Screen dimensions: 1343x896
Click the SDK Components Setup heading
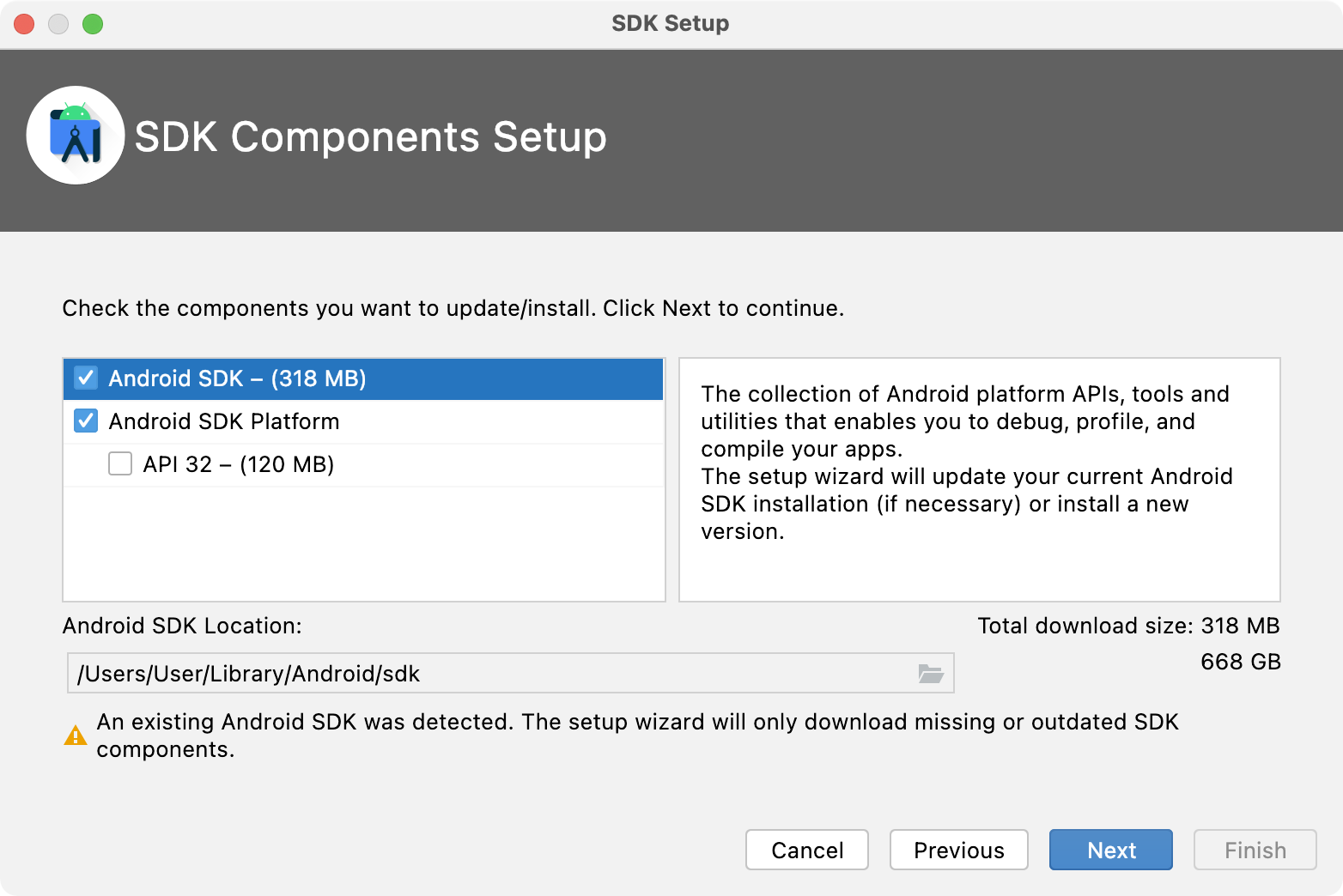(371, 136)
